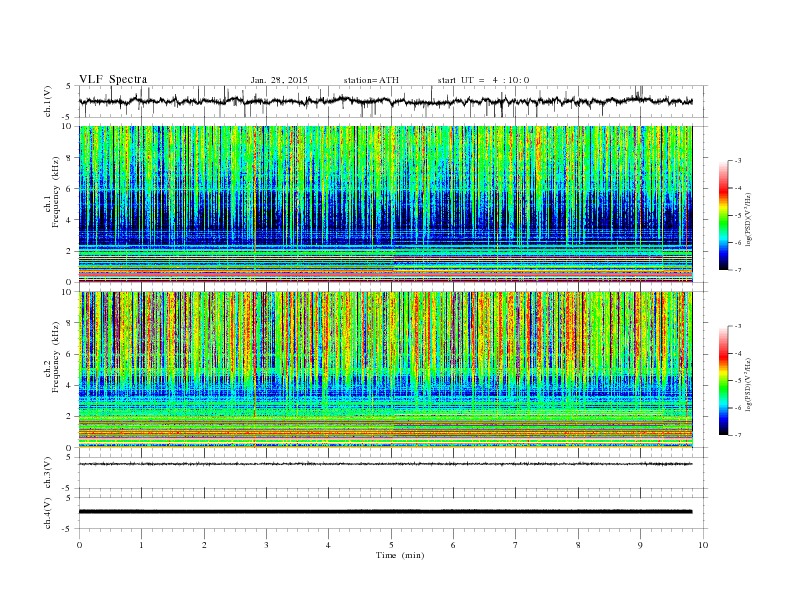This screenshot has width=792, height=612.
Task: Click the "station=ATH" header label
Action: pos(371,80)
